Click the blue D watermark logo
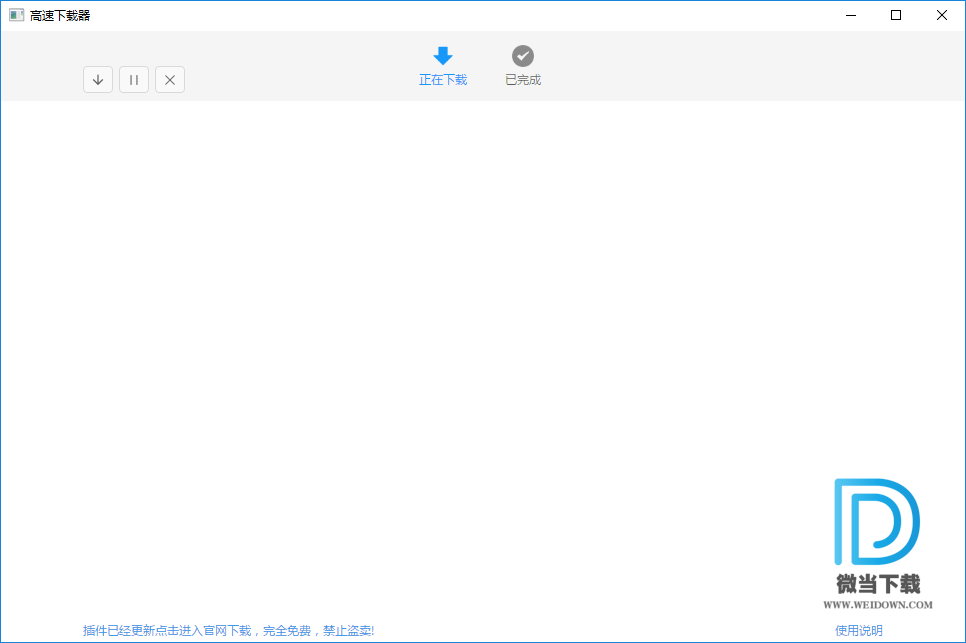This screenshot has height=643, width=966. (x=876, y=521)
